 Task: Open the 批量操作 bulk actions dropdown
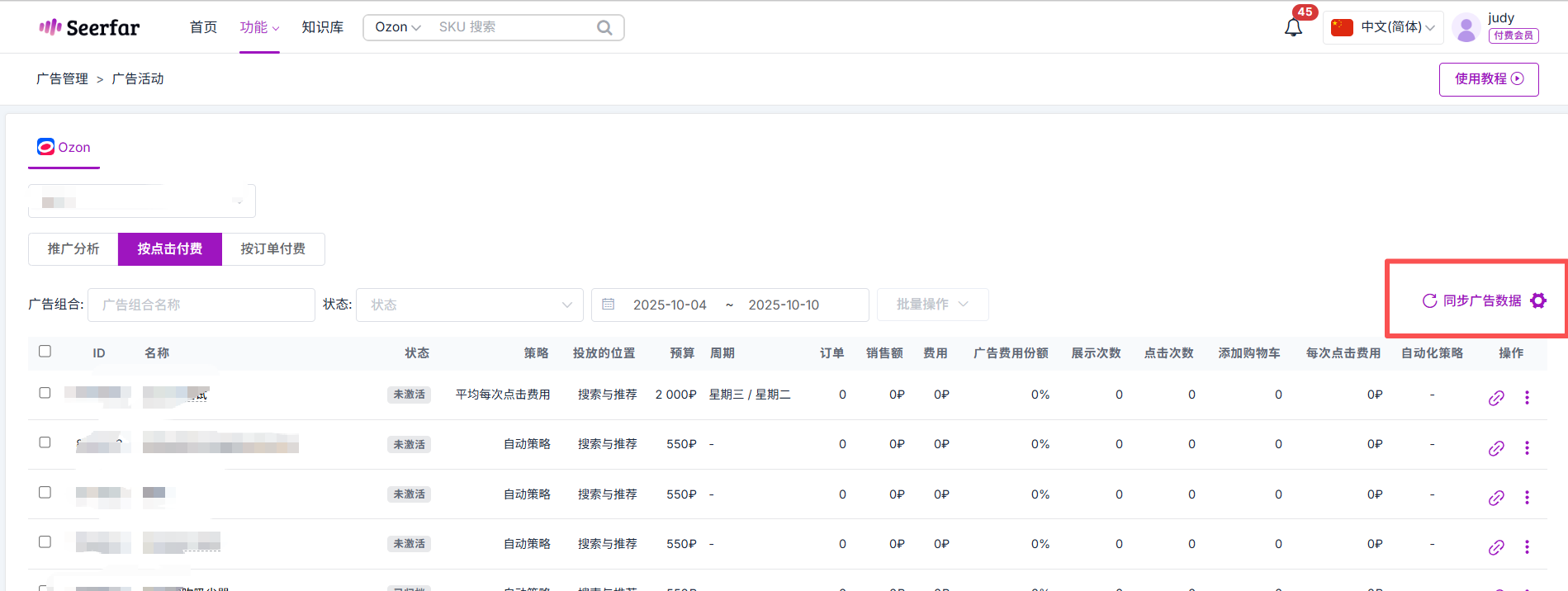(932, 305)
